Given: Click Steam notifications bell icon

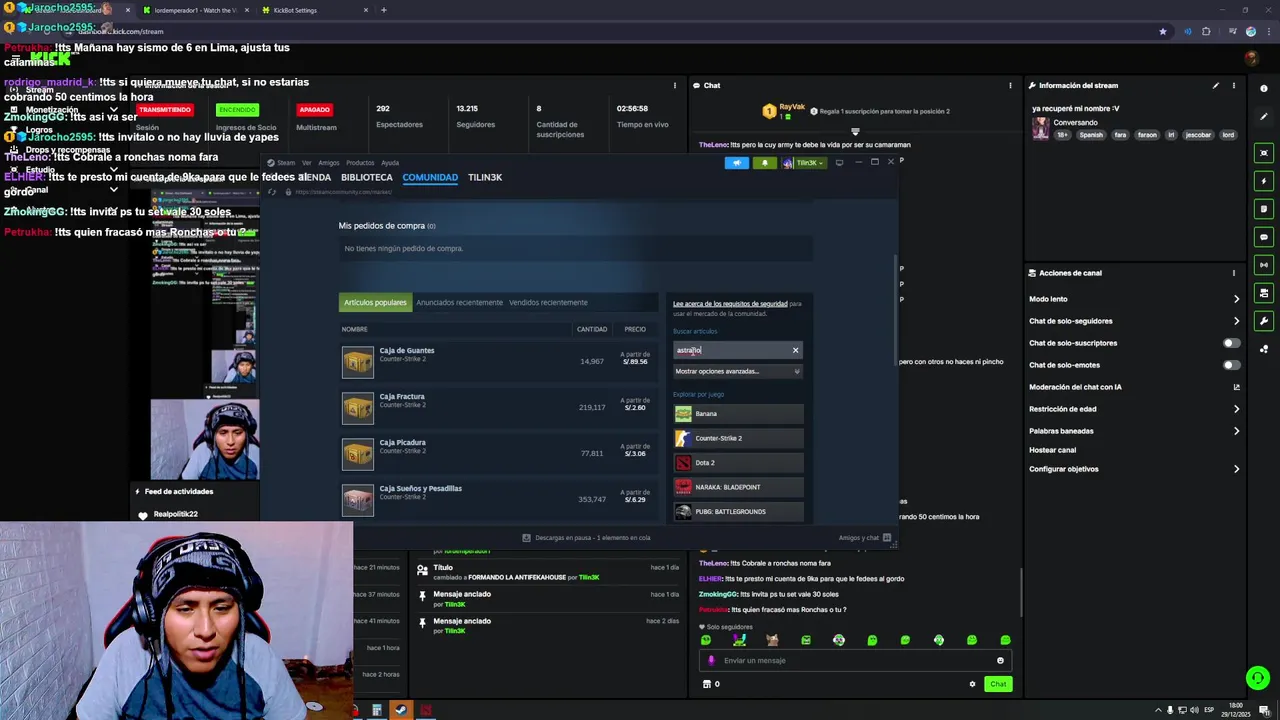Looking at the screenshot, I should 765,163.
